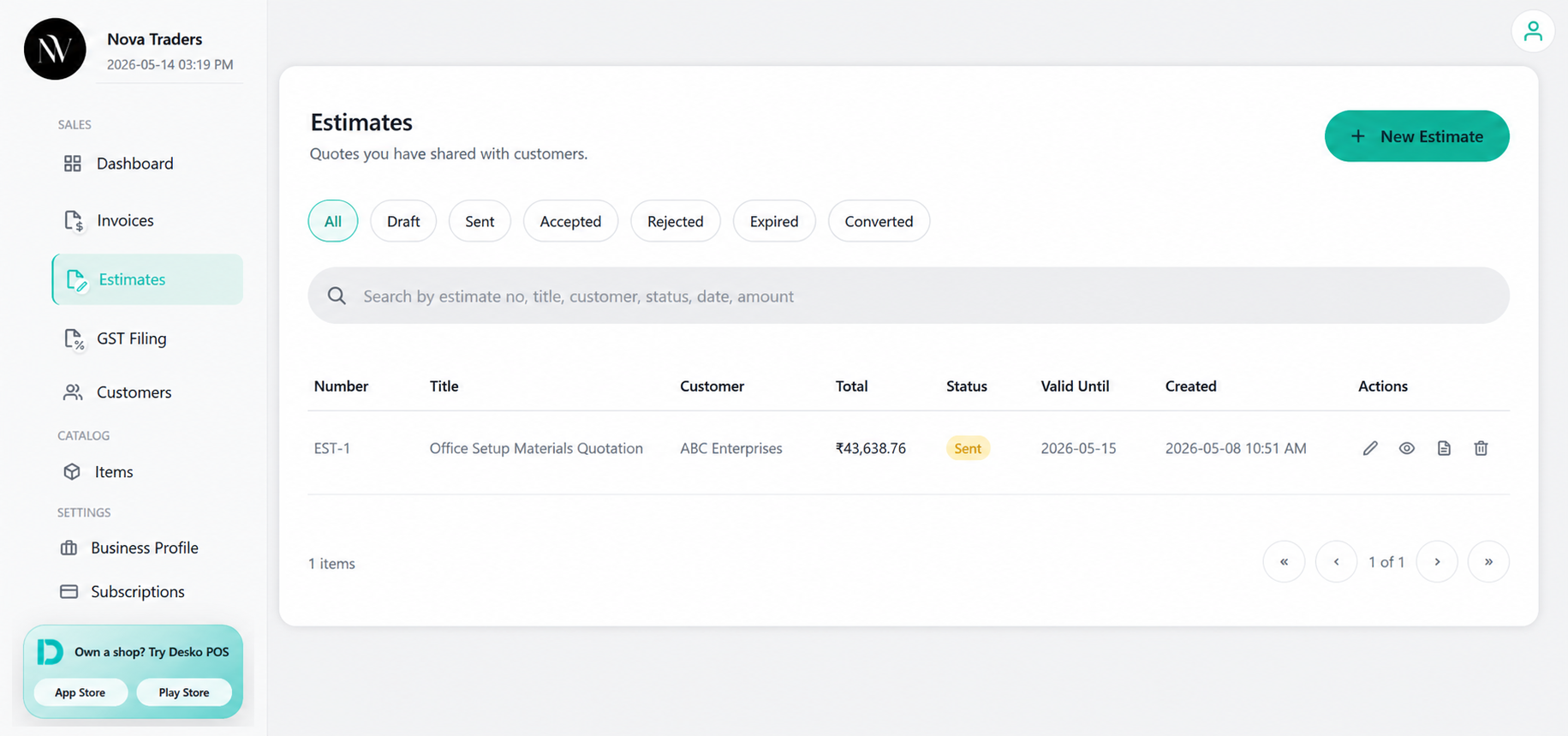Open the user profile icon at top right
1568x736 pixels.
[x=1533, y=32]
